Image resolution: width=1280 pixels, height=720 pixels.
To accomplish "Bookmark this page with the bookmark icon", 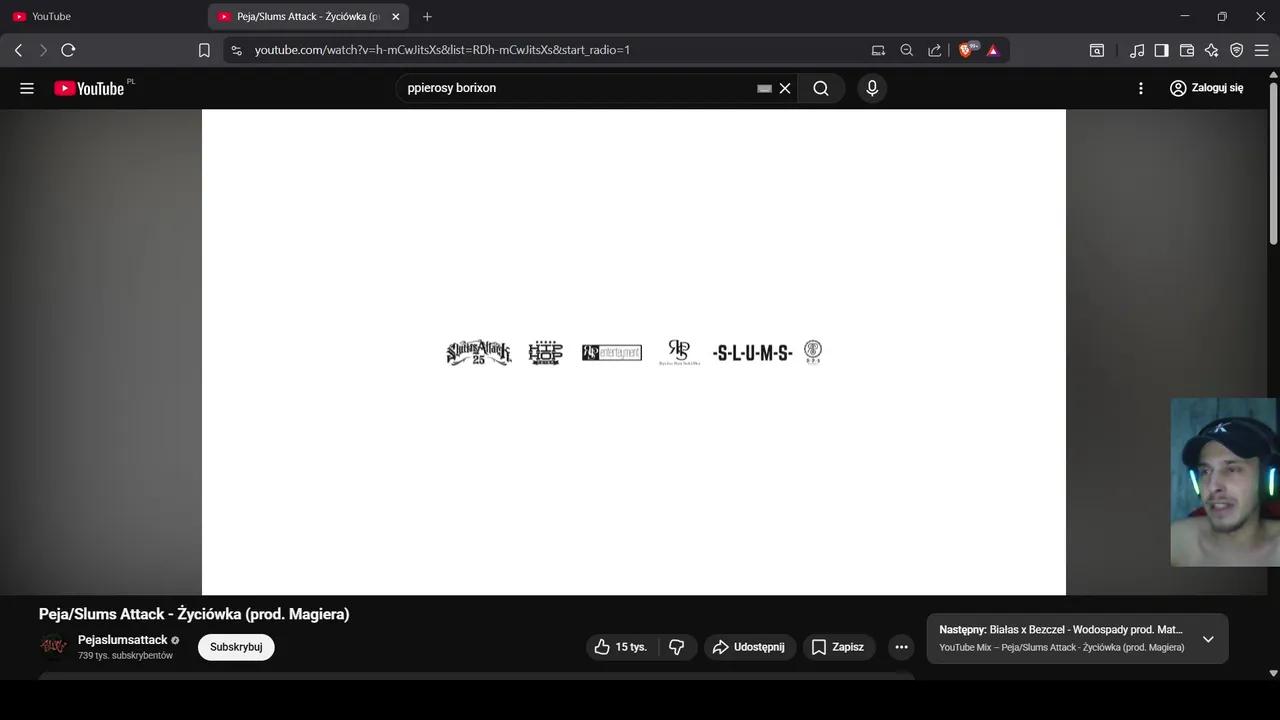I will pos(204,50).
